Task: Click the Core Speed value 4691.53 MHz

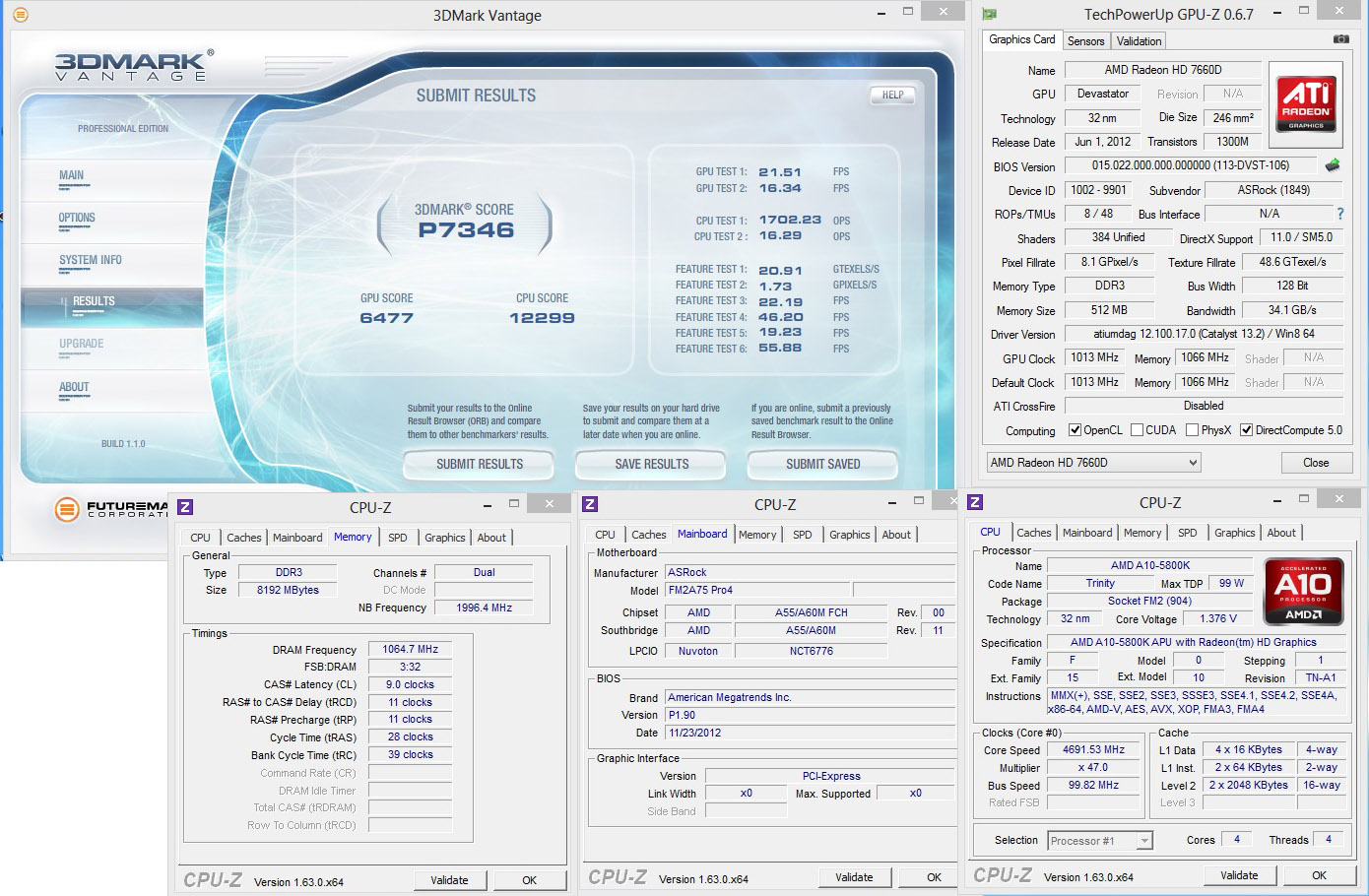Action: [1093, 750]
